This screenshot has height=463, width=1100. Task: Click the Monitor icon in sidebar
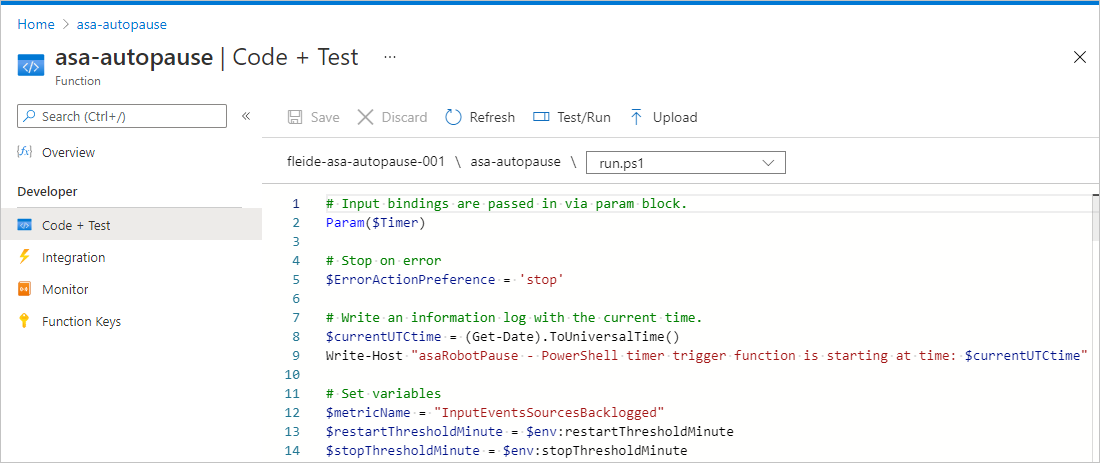25,289
